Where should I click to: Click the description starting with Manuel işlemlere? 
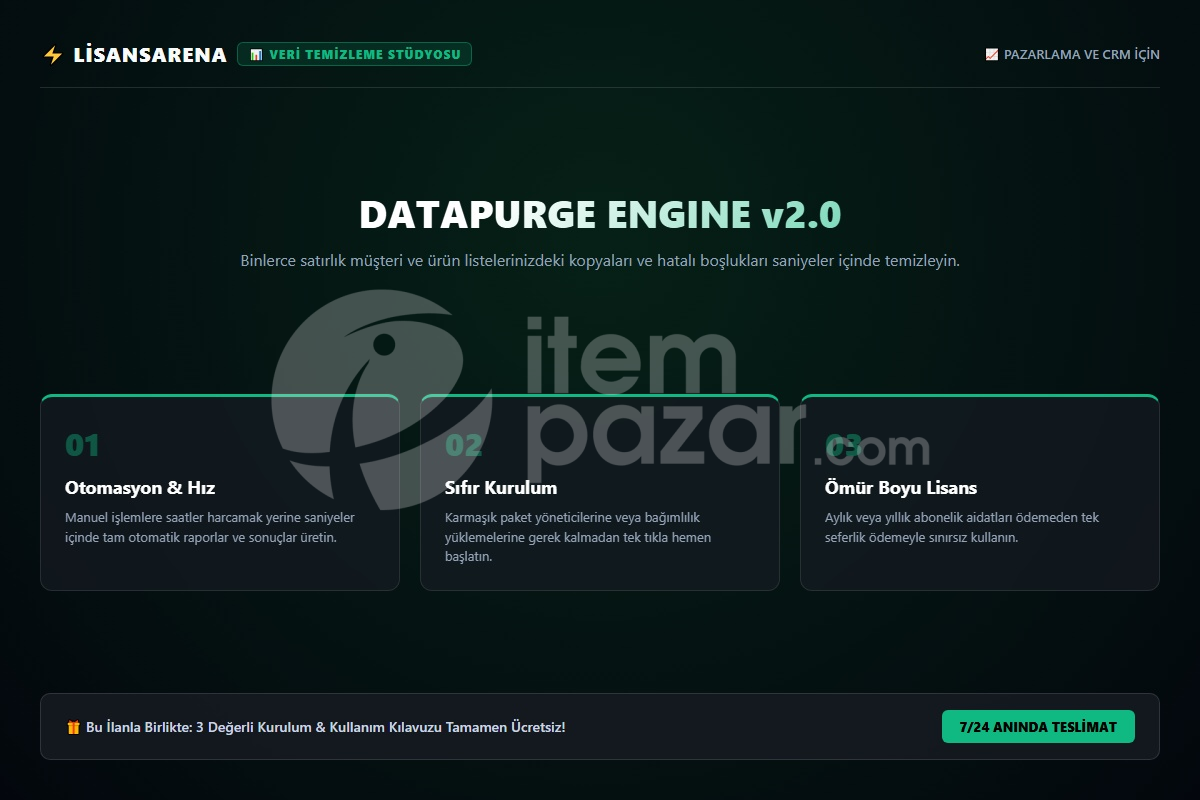[x=210, y=527]
